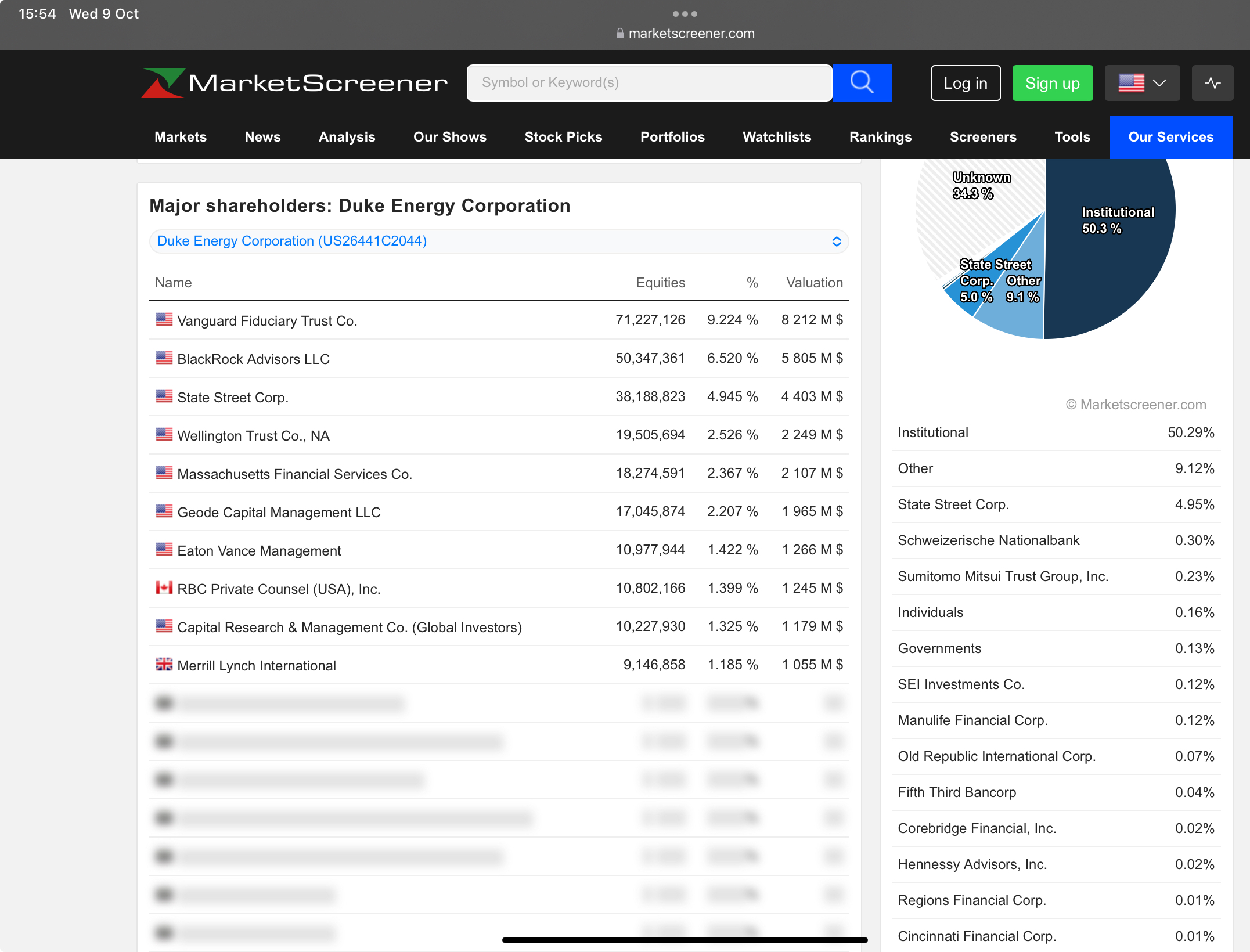Click the Sumitomo Mitsui Trust Group legend row
This screenshot has height=952, width=1250.
(1056, 576)
